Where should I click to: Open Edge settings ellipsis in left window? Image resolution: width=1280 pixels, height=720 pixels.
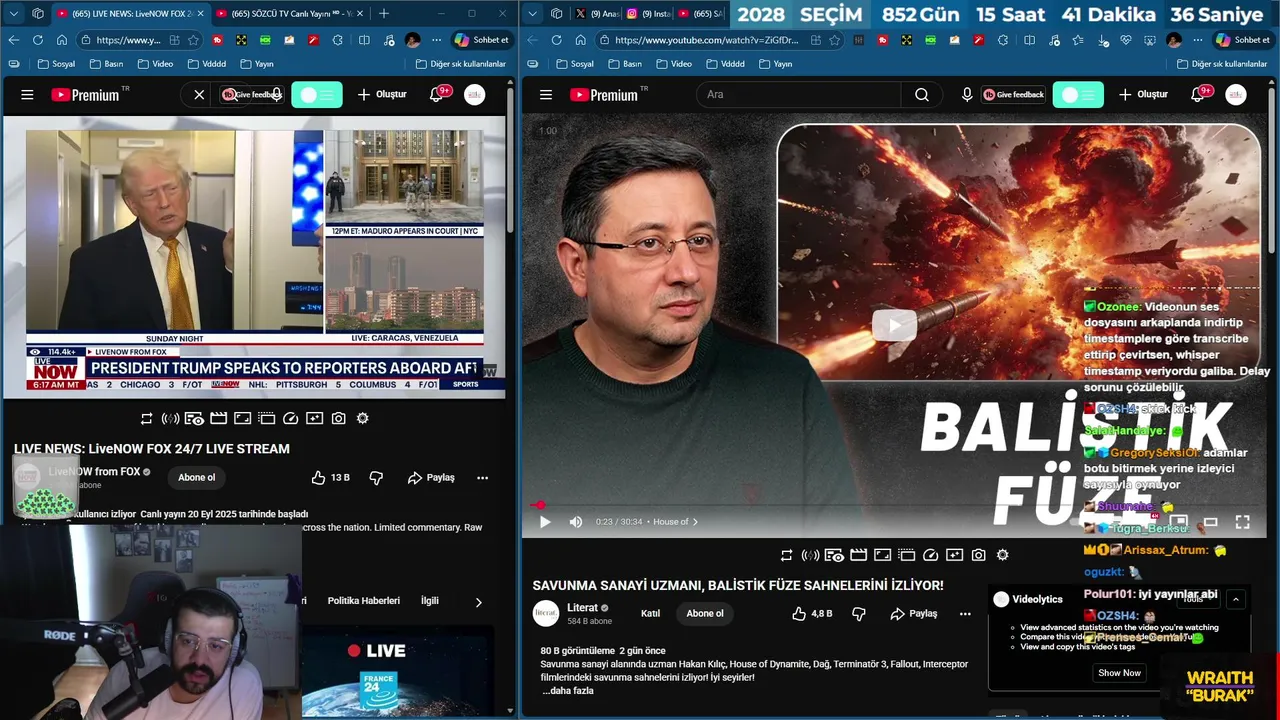click(x=436, y=40)
